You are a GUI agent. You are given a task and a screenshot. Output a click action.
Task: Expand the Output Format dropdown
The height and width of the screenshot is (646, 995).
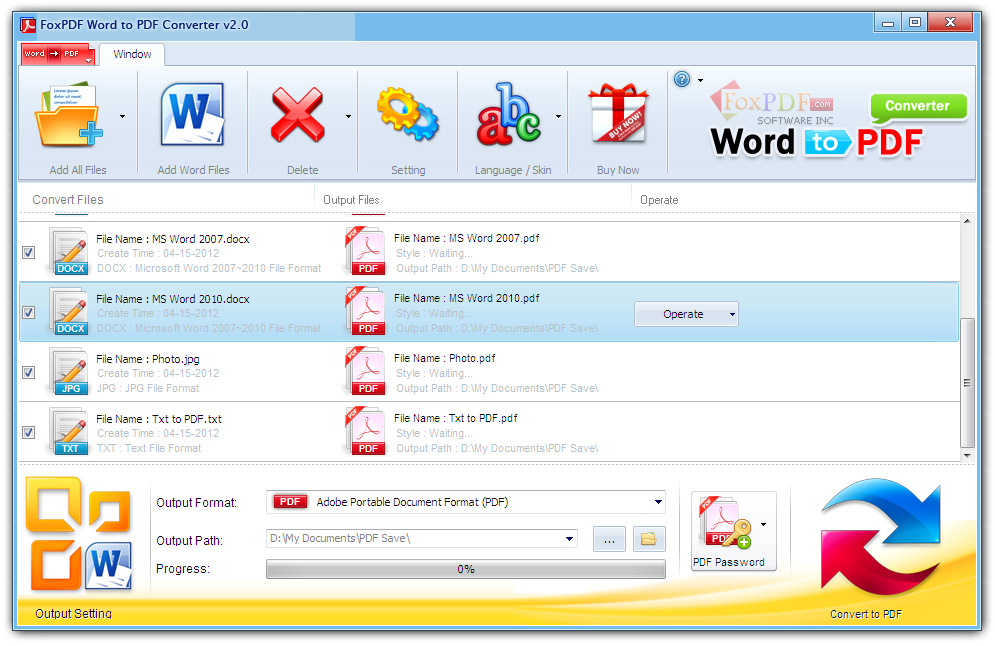coord(658,502)
